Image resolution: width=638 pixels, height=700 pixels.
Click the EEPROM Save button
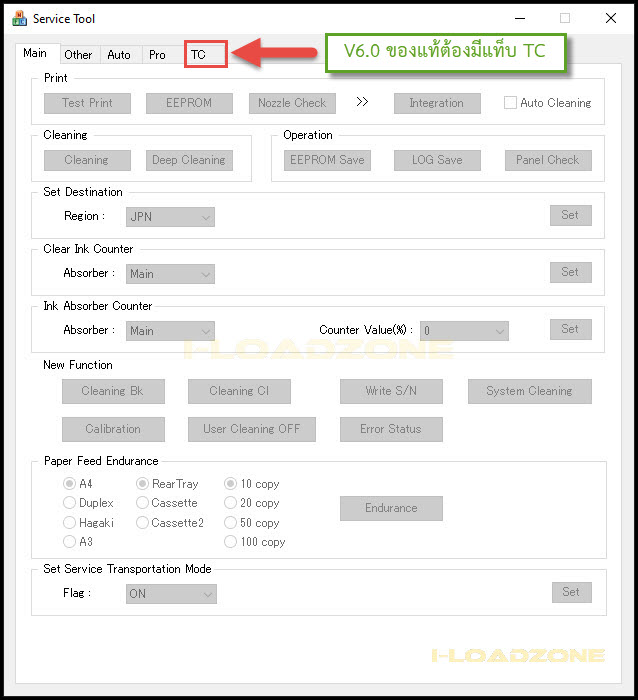click(327, 160)
